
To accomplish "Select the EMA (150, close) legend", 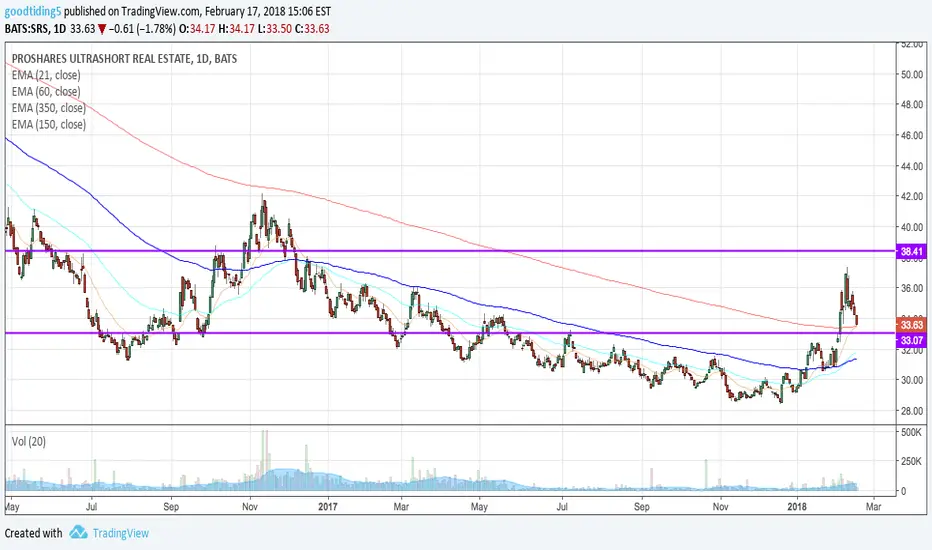I will 49,124.
